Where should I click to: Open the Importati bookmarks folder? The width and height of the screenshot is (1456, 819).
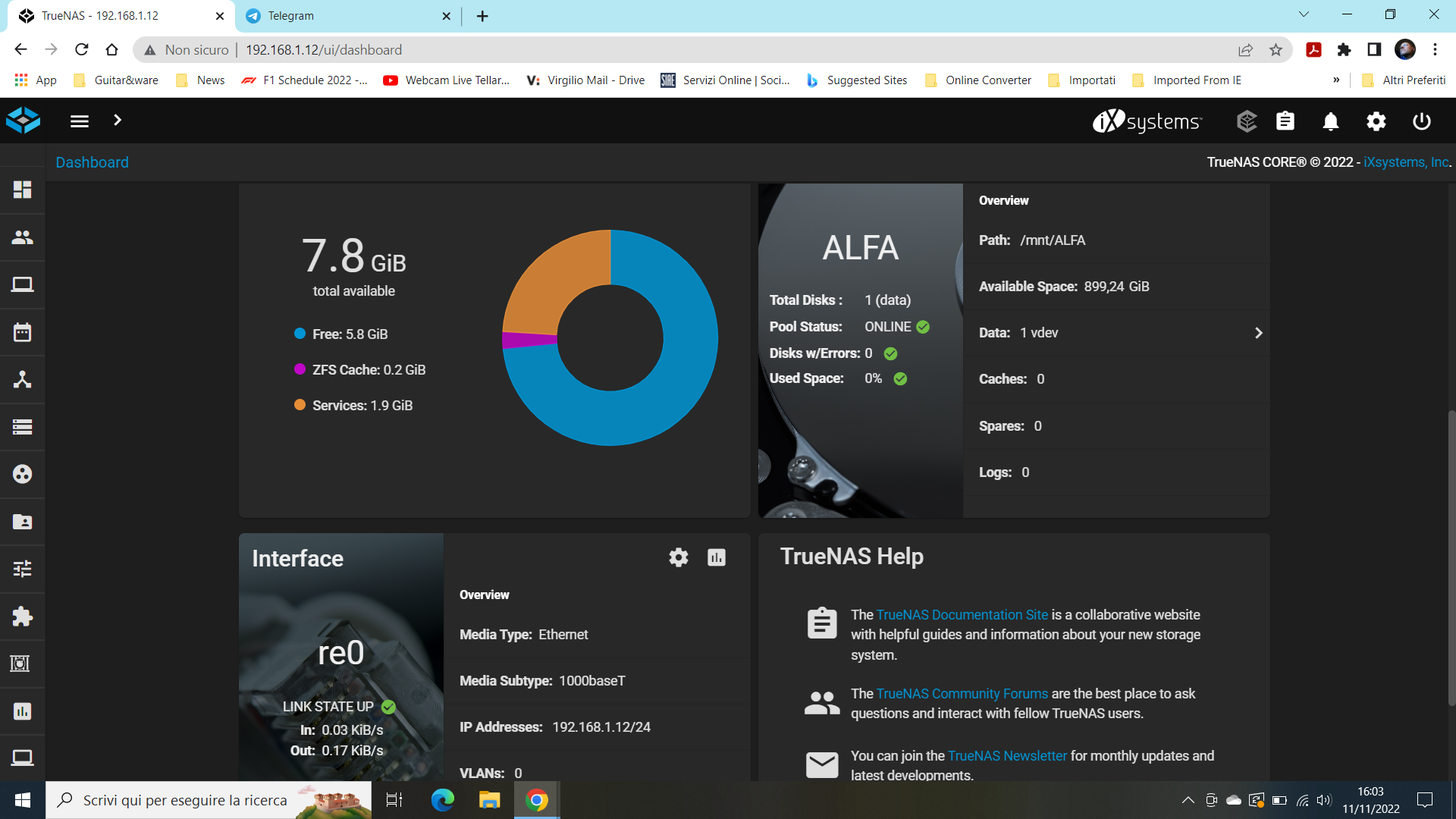[1081, 80]
